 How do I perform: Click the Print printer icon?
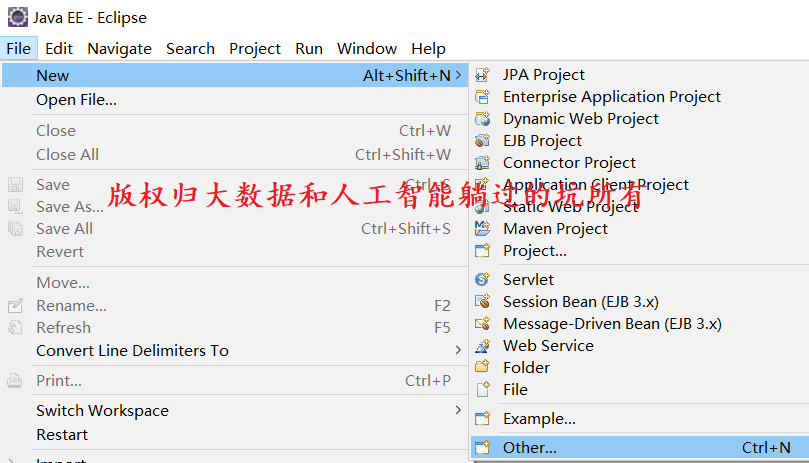point(14,381)
